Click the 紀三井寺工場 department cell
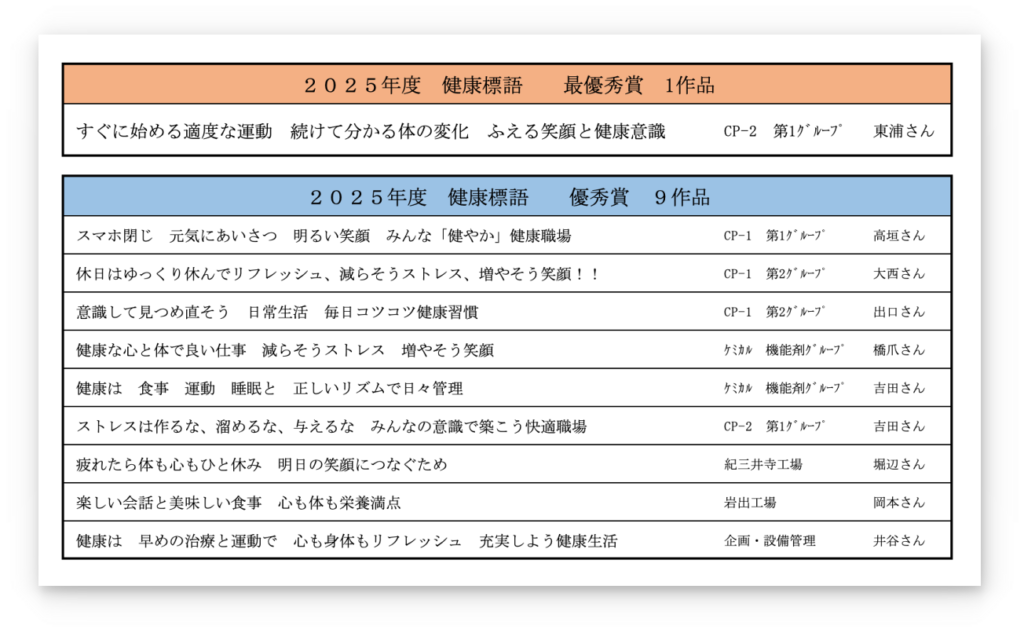This screenshot has width=1024, height=633. [x=762, y=465]
